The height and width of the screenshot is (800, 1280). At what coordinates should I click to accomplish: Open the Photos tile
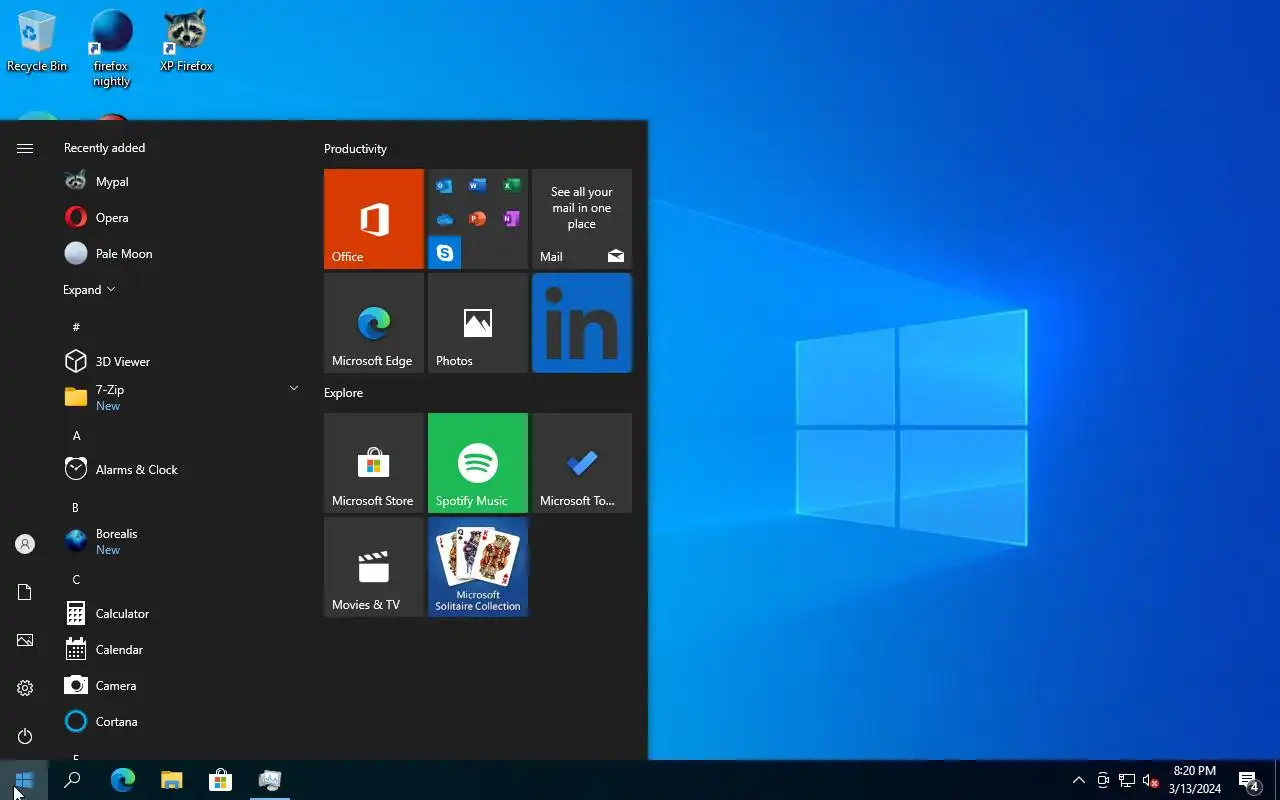tap(478, 323)
